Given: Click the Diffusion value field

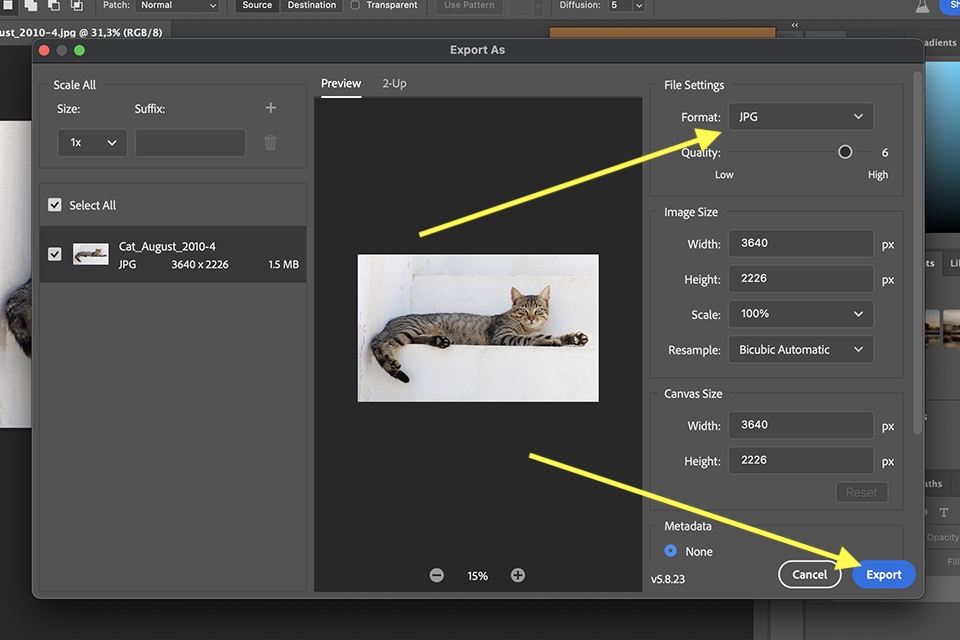Looking at the screenshot, I should pyautogui.click(x=620, y=6).
